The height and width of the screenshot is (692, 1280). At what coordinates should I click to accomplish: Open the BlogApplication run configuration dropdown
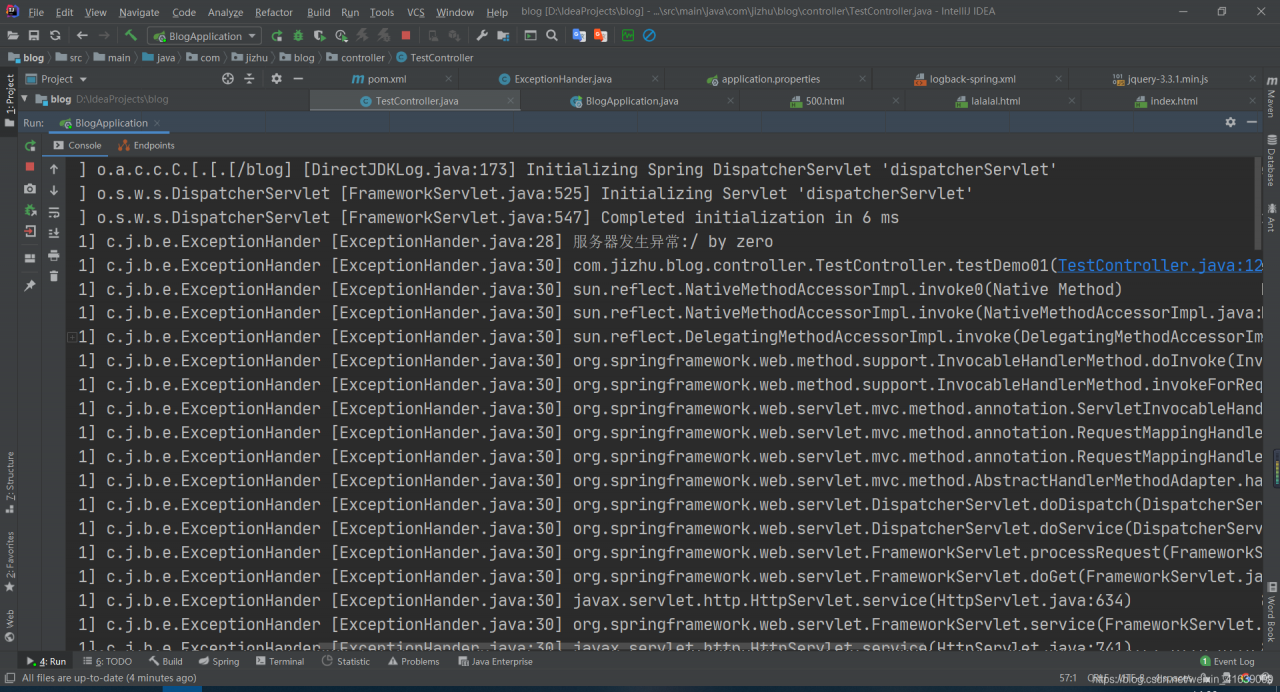pyautogui.click(x=204, y=36)
